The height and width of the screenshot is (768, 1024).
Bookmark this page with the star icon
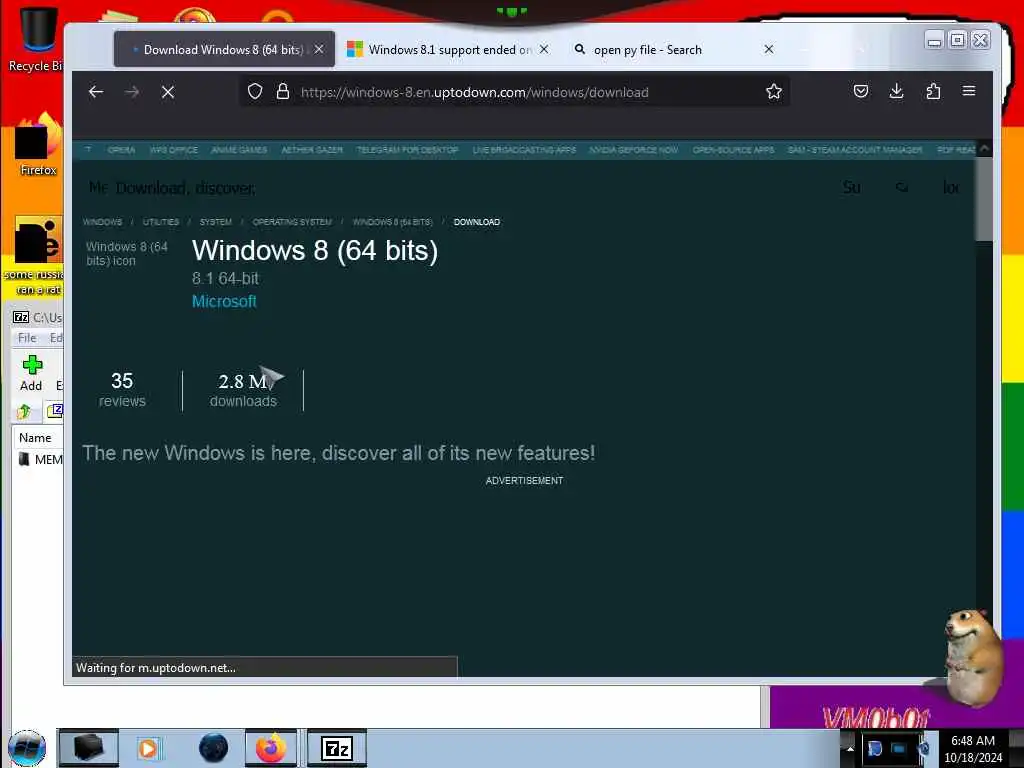coord(774,91)
